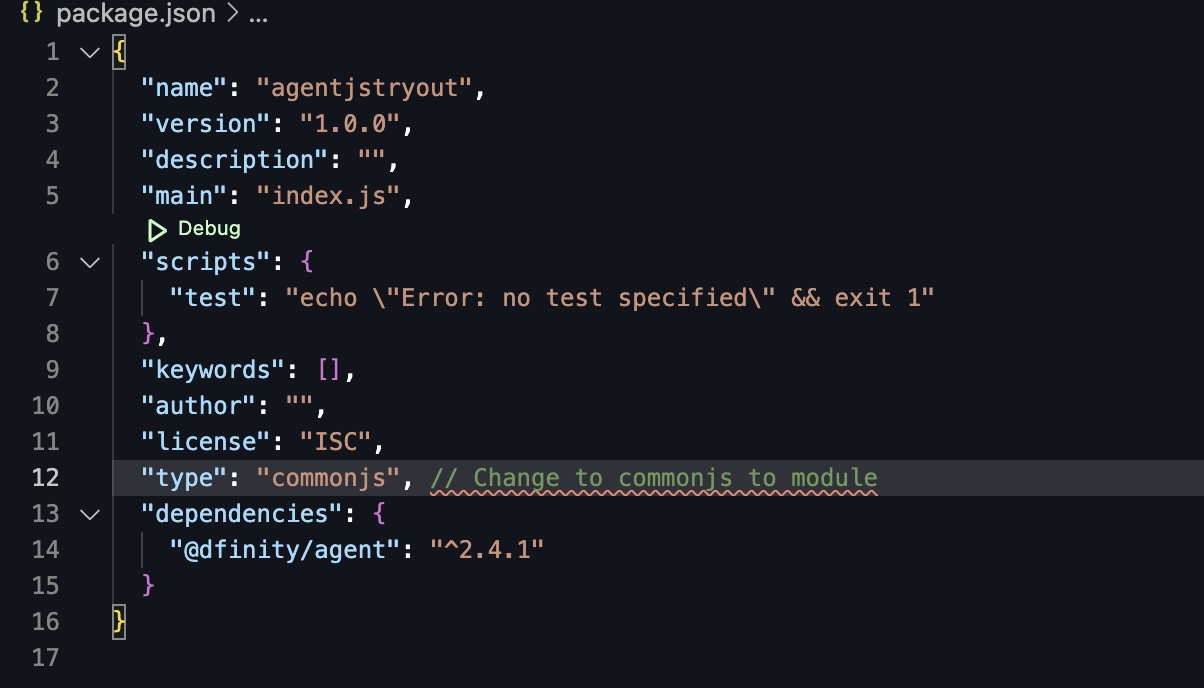Click line number 12 in the gutter

46,478
